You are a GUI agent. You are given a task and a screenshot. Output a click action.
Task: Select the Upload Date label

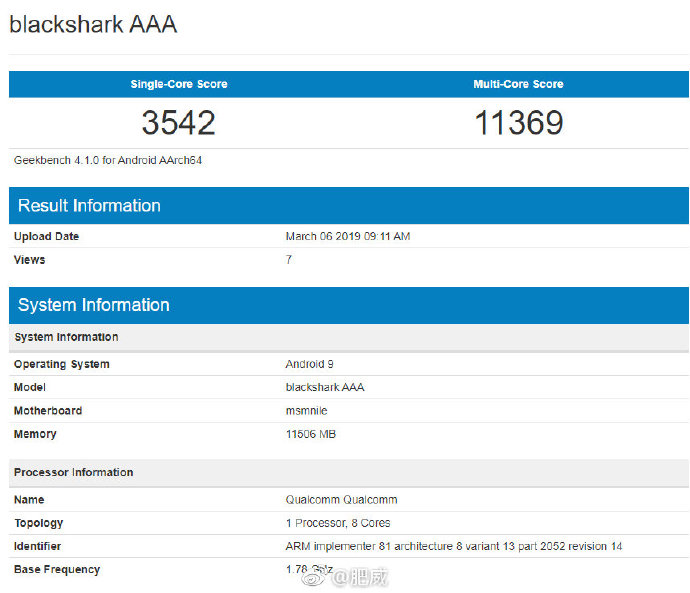point(46,236)
